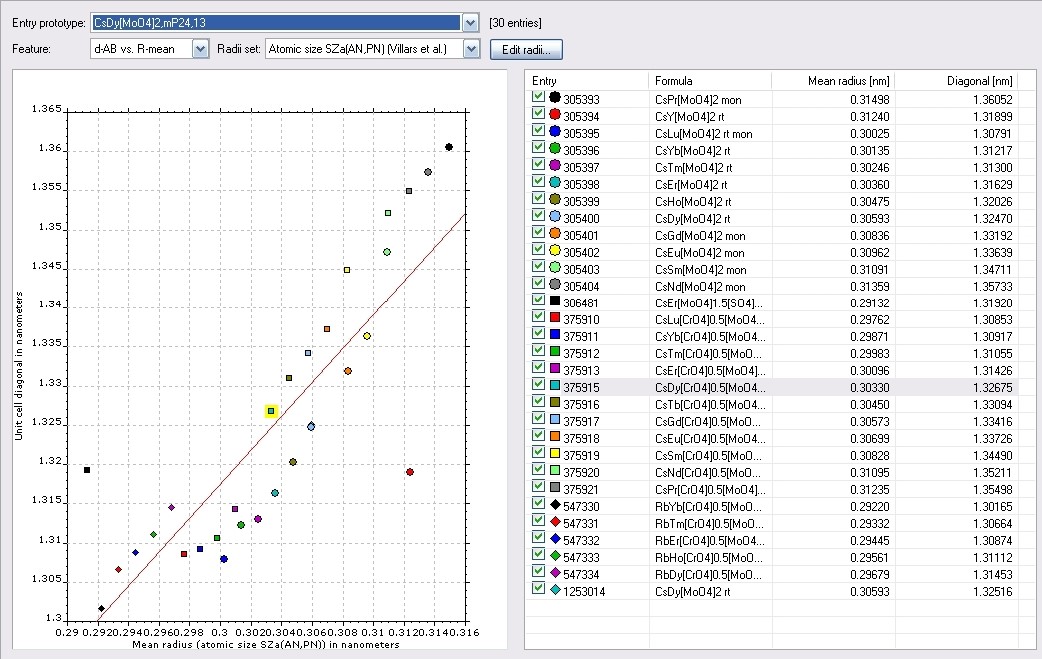Select the blue circle point at plot bottom
Image resolution: width=1042 pixels, height=659 pixels.
224,559
